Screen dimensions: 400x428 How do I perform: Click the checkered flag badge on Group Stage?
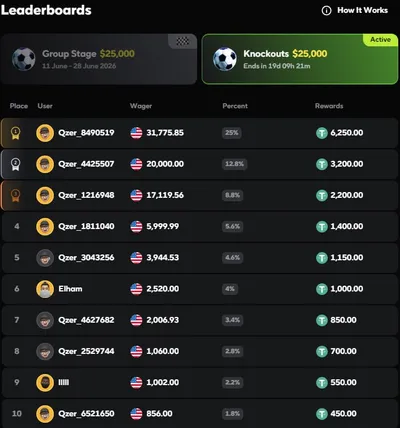click(182, 41)
